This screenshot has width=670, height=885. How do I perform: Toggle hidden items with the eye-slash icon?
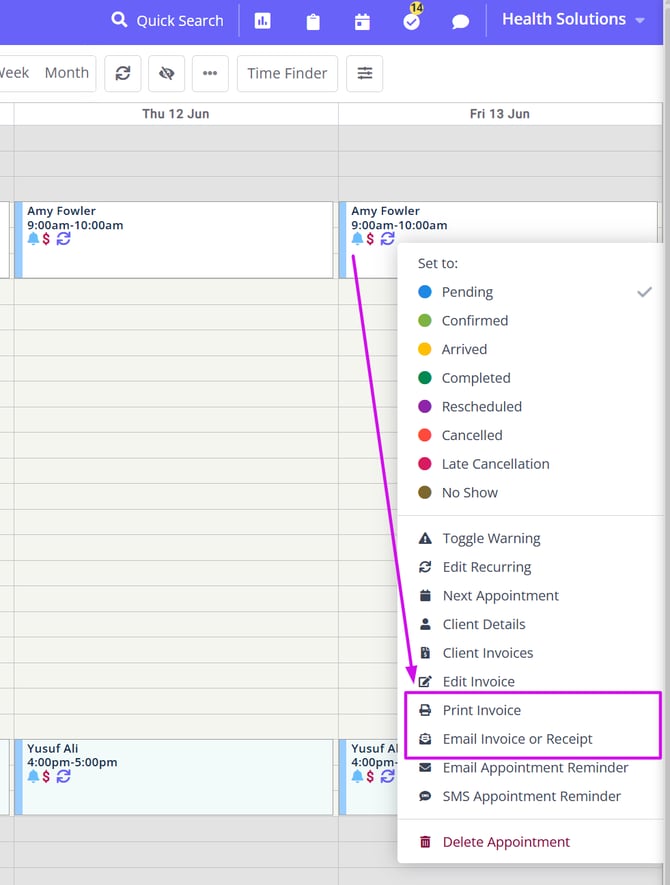tap(166, 73)
